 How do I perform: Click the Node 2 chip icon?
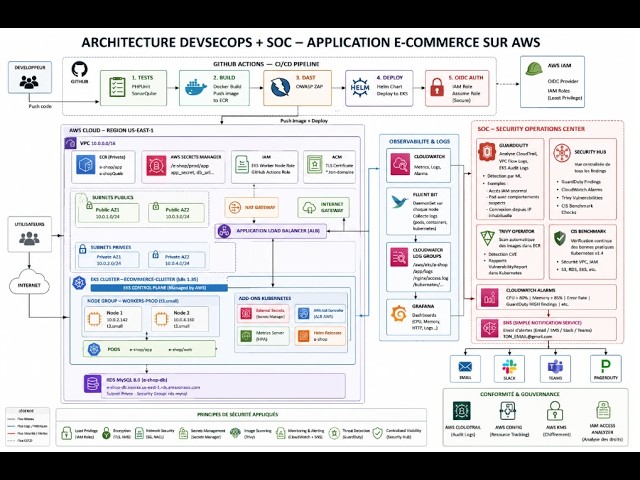[x=161, y=319]
